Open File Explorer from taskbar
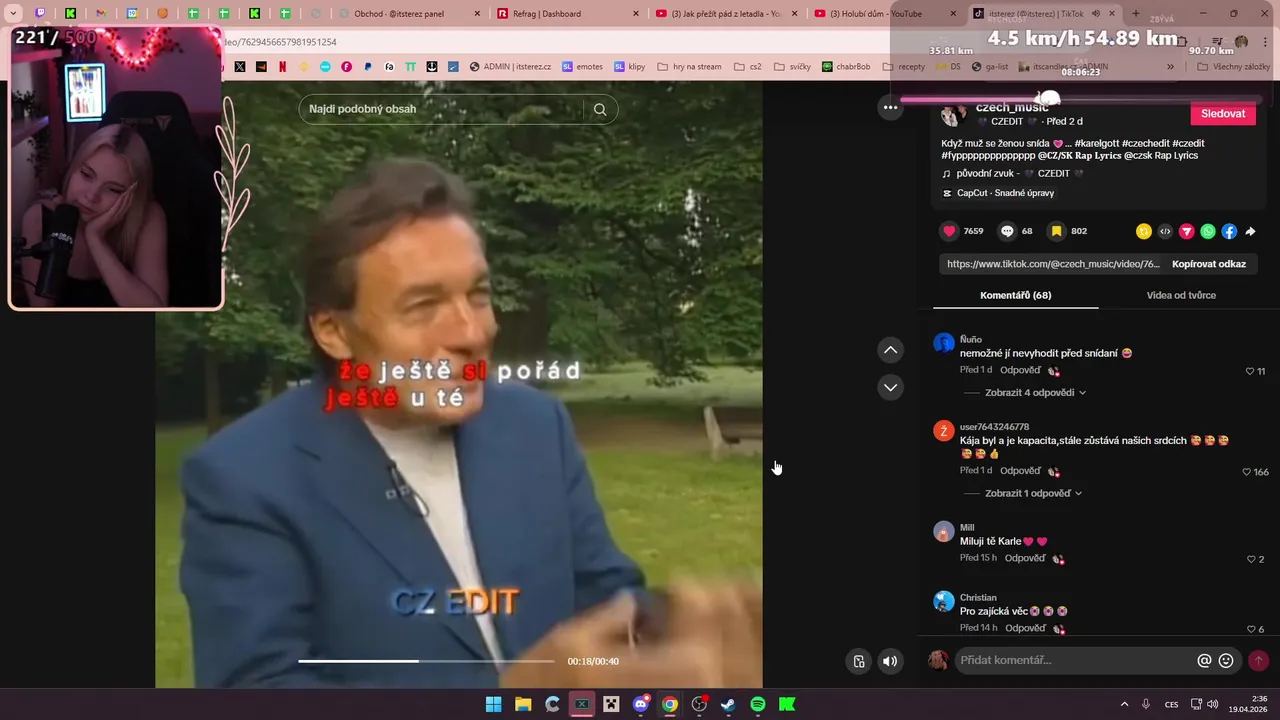The image size is (1280, 720). (523, 704)
